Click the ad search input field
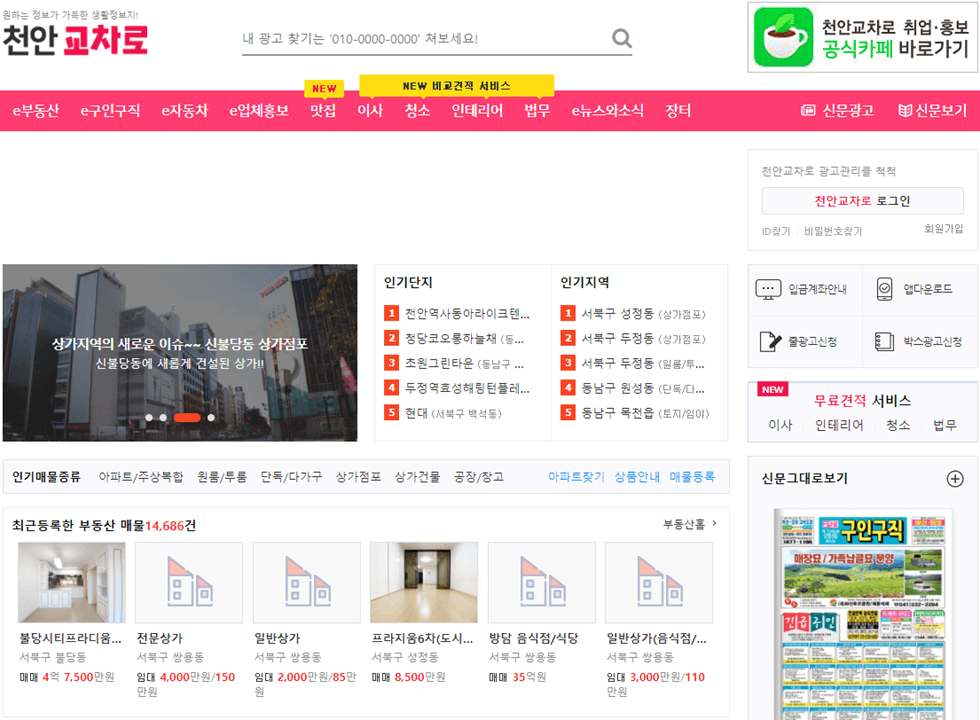The image size is (980, 720). [x=420, y=38]
